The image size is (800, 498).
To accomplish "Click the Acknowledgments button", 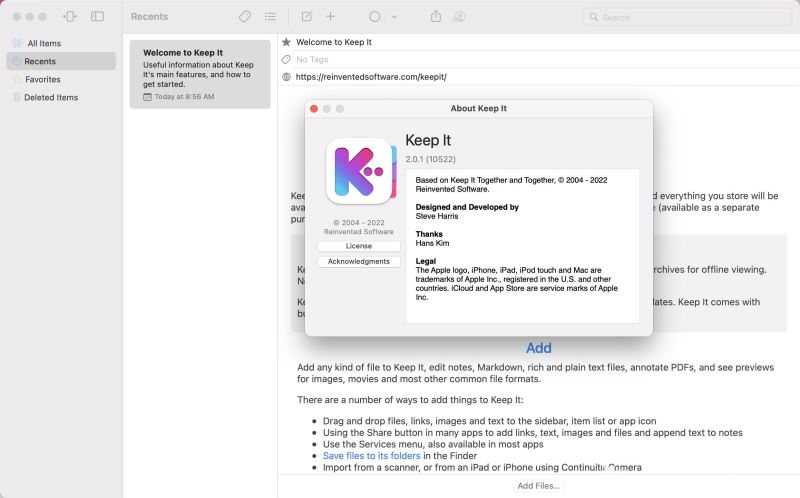I will click(359, 261).
